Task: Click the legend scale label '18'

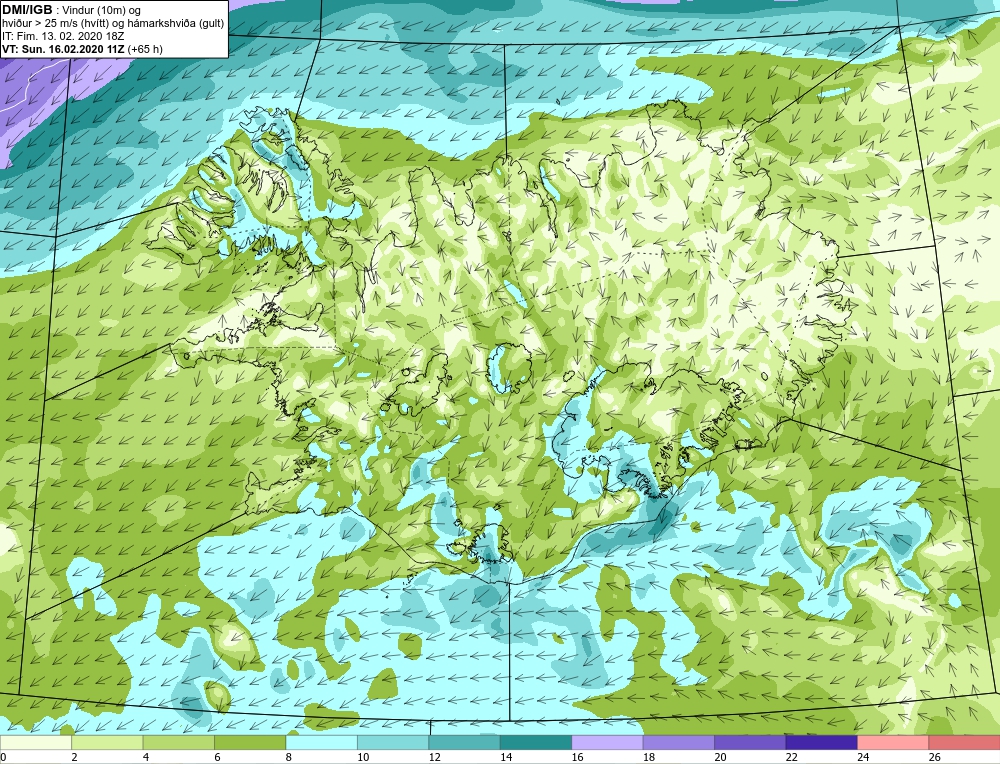Action: tap(649, 757)
